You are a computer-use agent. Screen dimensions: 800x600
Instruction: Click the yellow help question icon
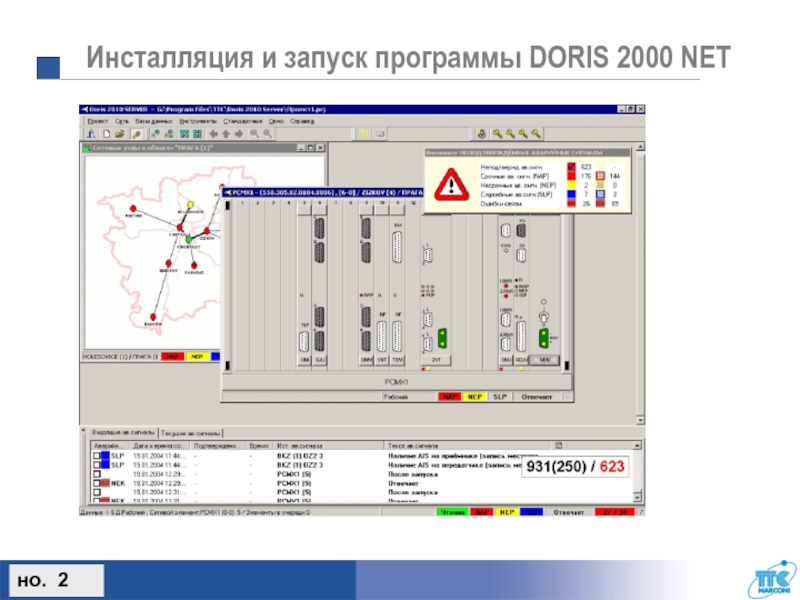pos(363,134)
